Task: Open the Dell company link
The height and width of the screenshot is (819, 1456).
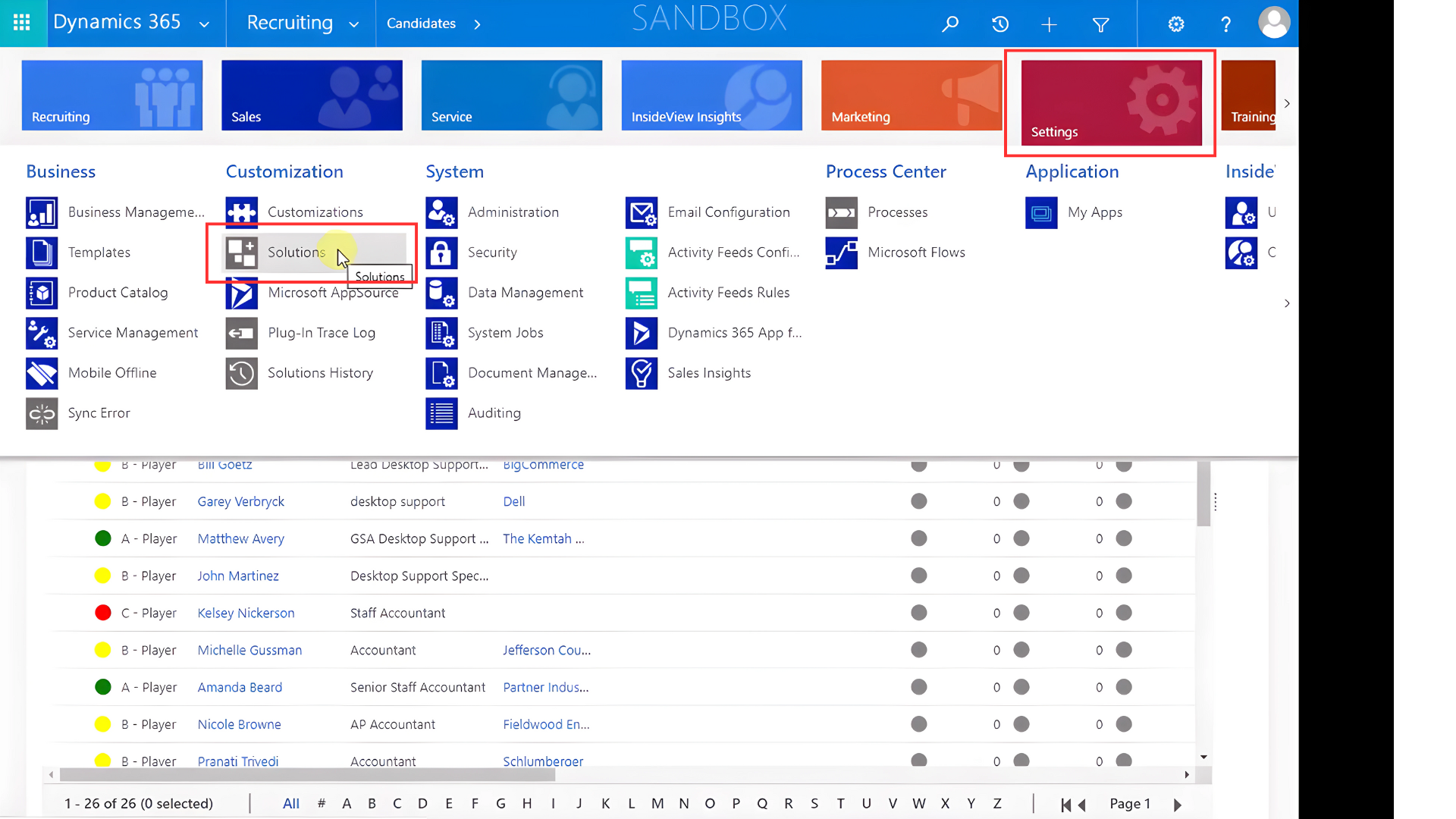Action: [x=514, y=501]
